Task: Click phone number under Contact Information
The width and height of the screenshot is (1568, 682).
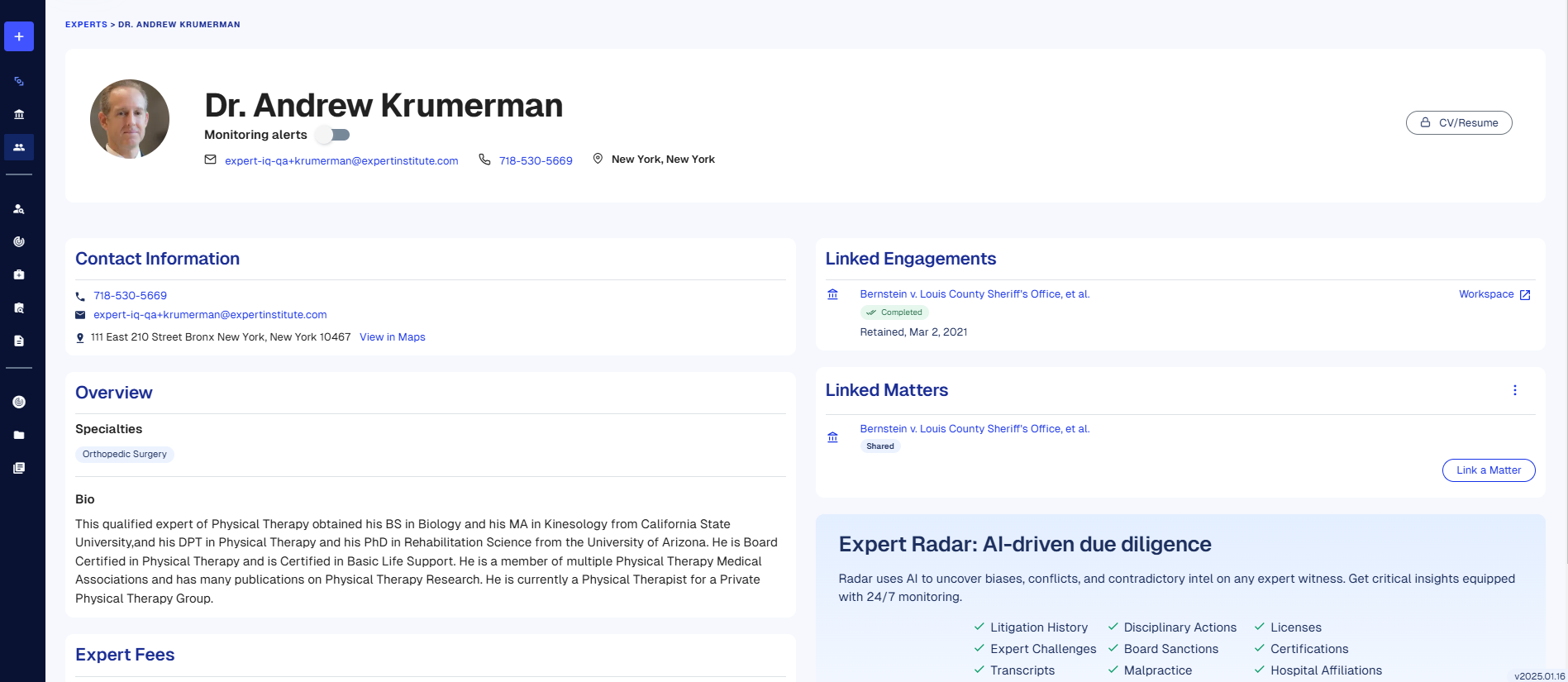Action: pyautogui.click(x=130, y=296)
